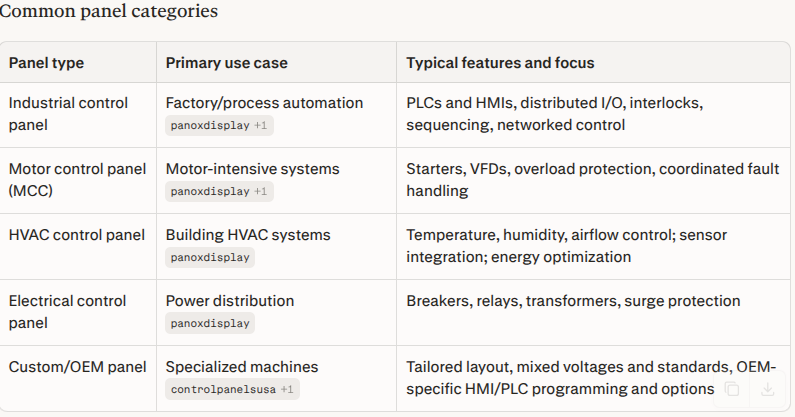Image resolution: width=795 pixels, height=417 pixels.
Task: Click the Typical features and focus header
Action: [x=500, y=63]
